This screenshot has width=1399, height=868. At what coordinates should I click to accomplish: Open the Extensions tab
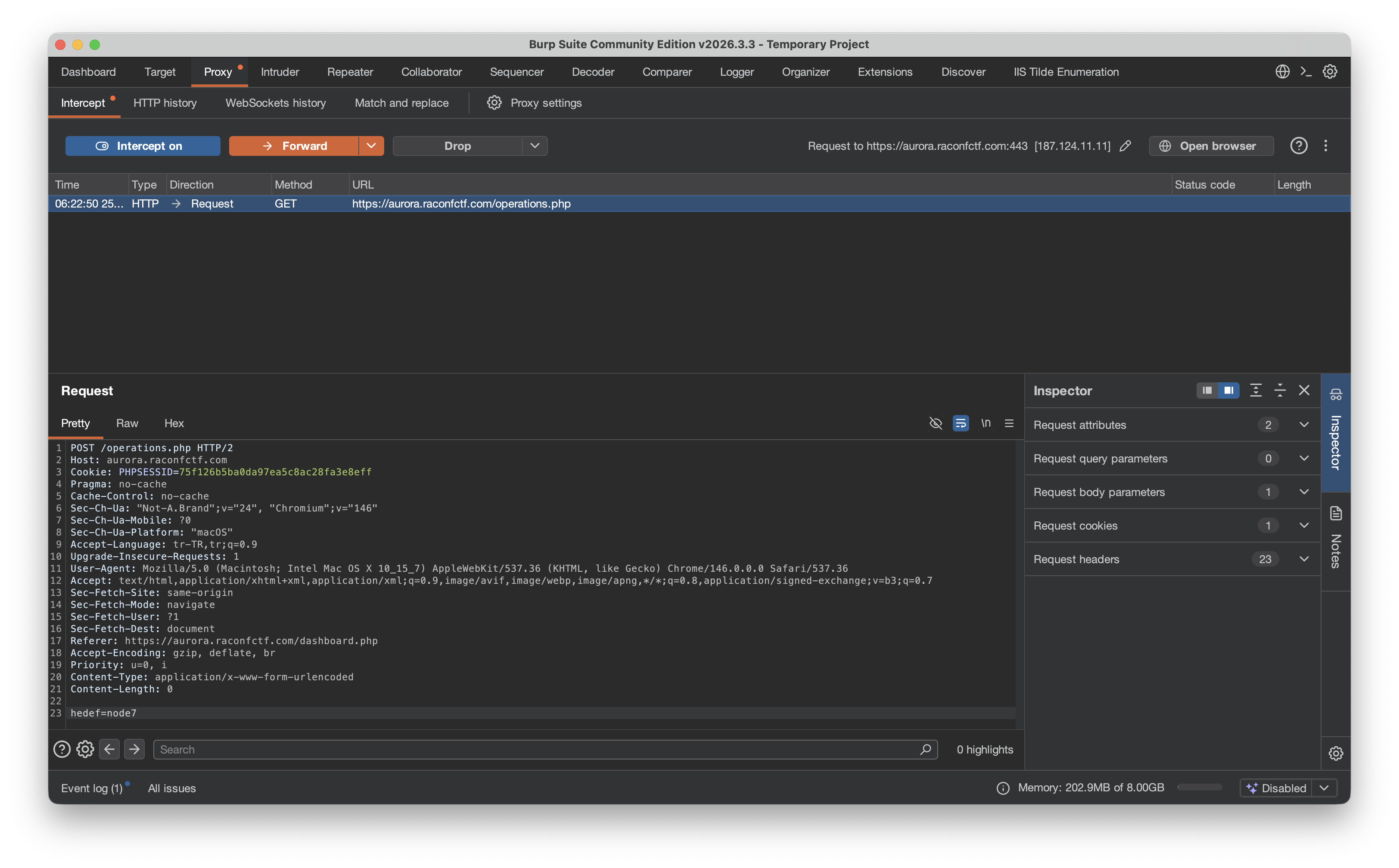click(885, 72)
